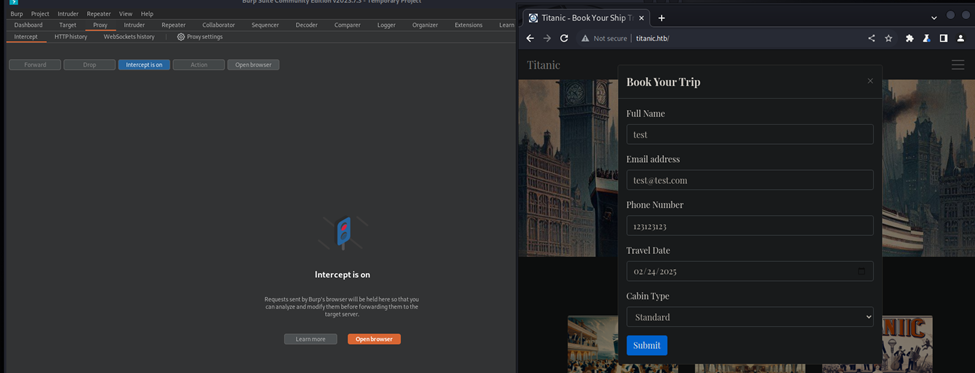Image resolution: width=975 pixels, height=373 pixels.
Task: Expand the Cabin Type dropdown
Action: (749, 317)
